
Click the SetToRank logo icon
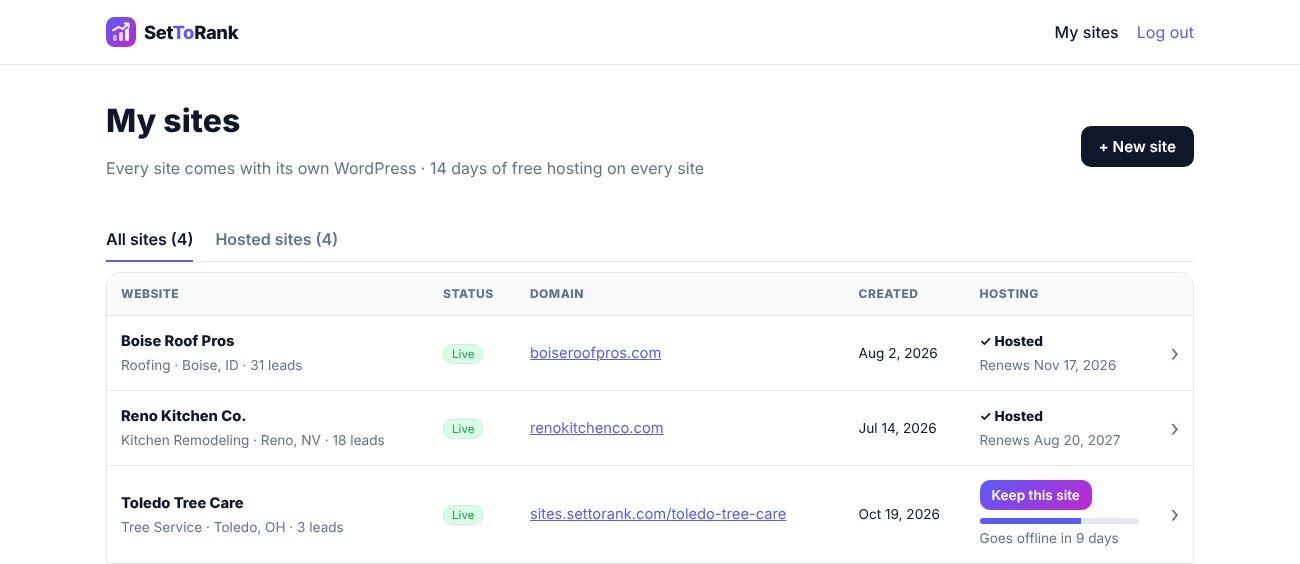pos(121,32)
